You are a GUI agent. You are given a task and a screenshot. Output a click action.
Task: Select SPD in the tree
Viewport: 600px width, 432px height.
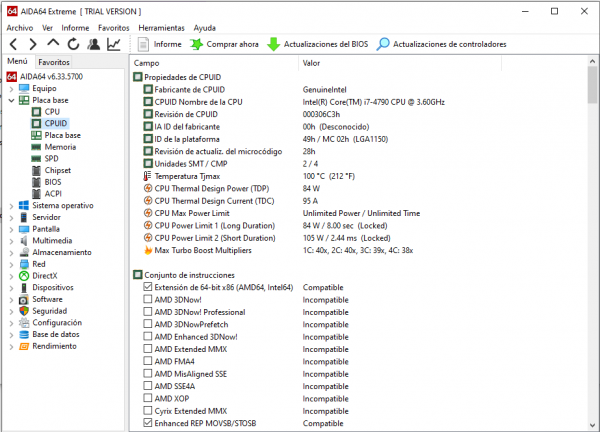click(x=51, y=158)
